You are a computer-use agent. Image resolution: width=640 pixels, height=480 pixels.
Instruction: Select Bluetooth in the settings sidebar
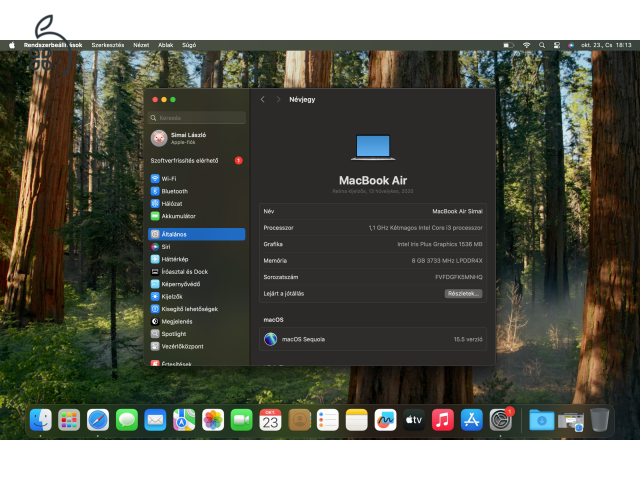(174, 191)
